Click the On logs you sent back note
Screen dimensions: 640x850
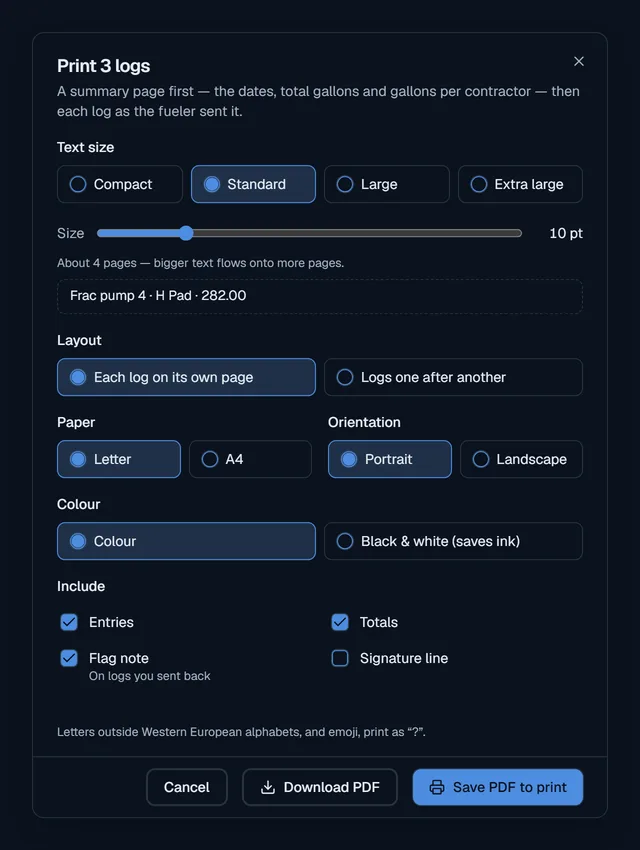(150, 676)
